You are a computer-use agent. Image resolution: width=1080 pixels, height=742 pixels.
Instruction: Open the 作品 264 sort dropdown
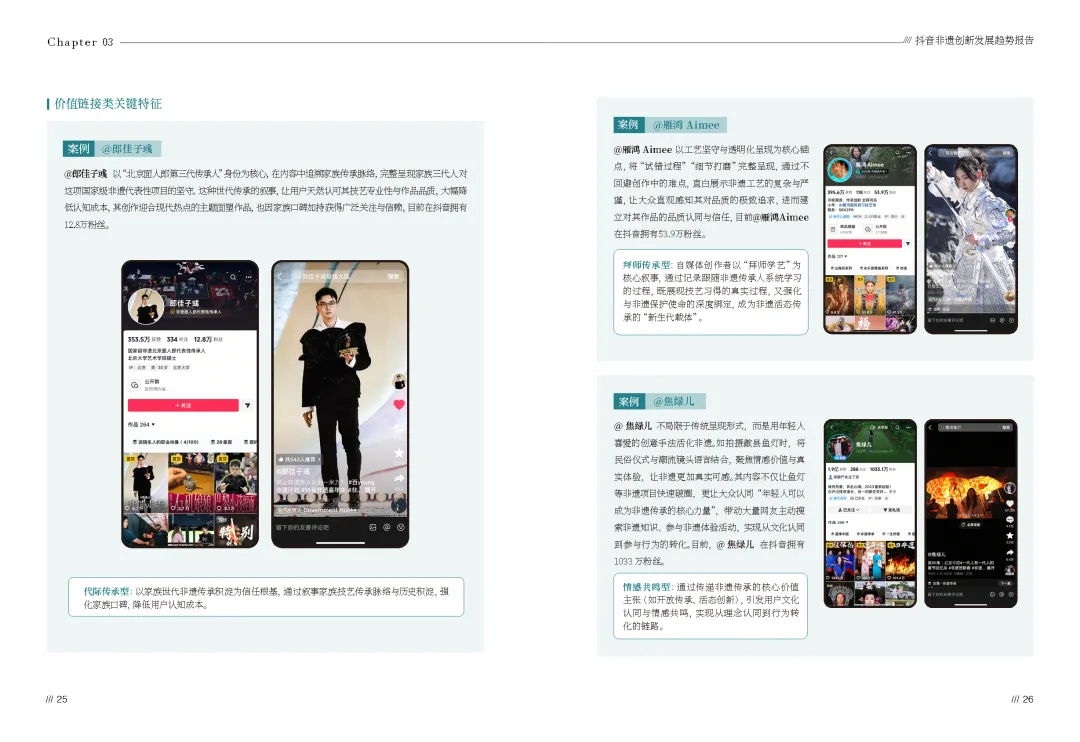tap(141, 424)
